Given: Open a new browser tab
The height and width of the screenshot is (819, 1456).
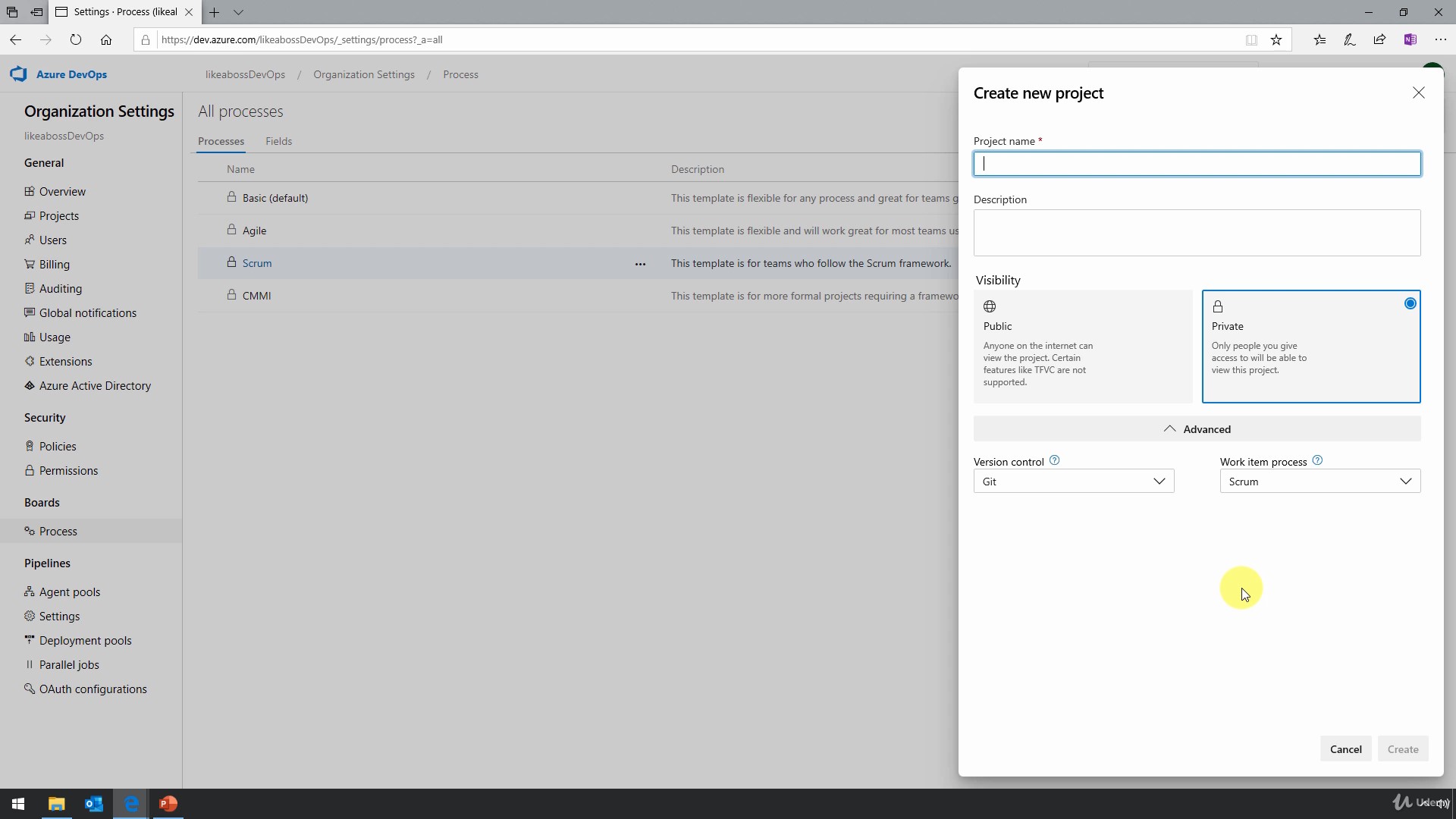Looking at the screenshot, I should tap(215, 12).
